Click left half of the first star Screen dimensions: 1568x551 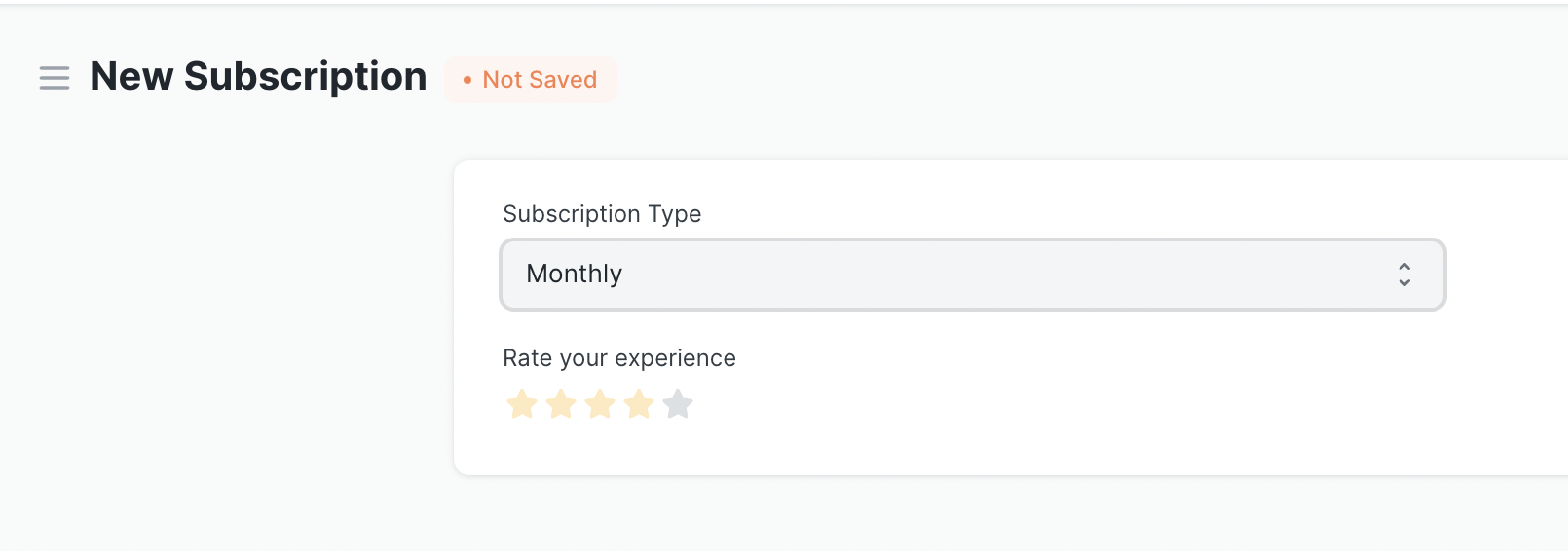[x=515, y=404]
